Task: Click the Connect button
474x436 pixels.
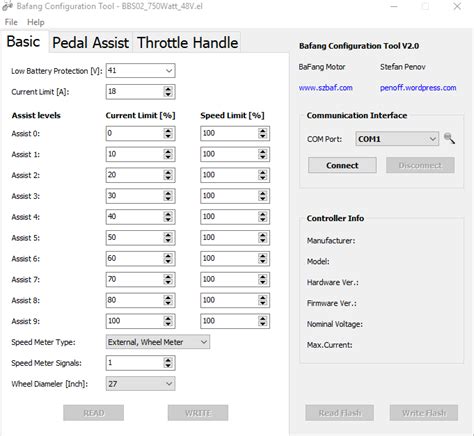Action: tap(342, 165)
